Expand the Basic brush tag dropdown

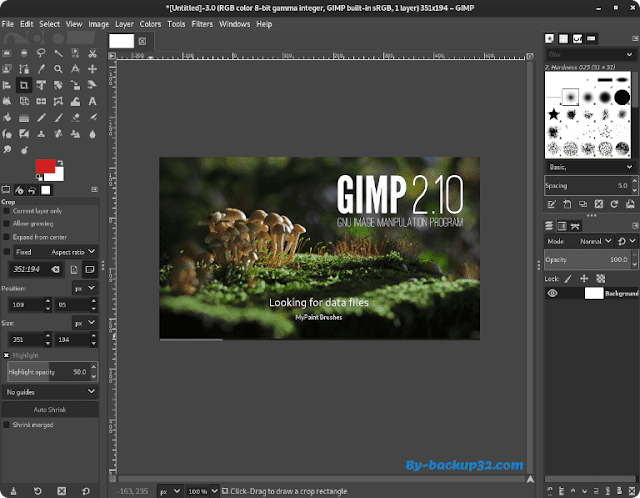[629, 167]
